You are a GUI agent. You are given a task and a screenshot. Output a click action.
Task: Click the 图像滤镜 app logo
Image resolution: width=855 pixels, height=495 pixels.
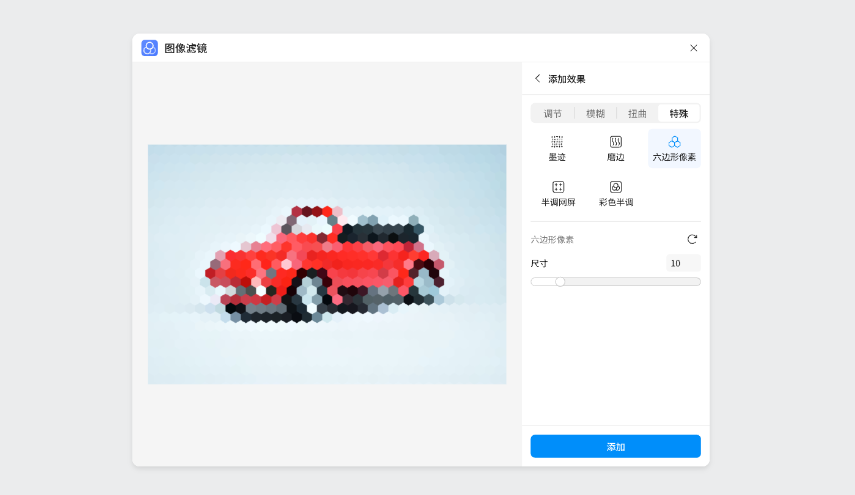(x=149, y=48)
